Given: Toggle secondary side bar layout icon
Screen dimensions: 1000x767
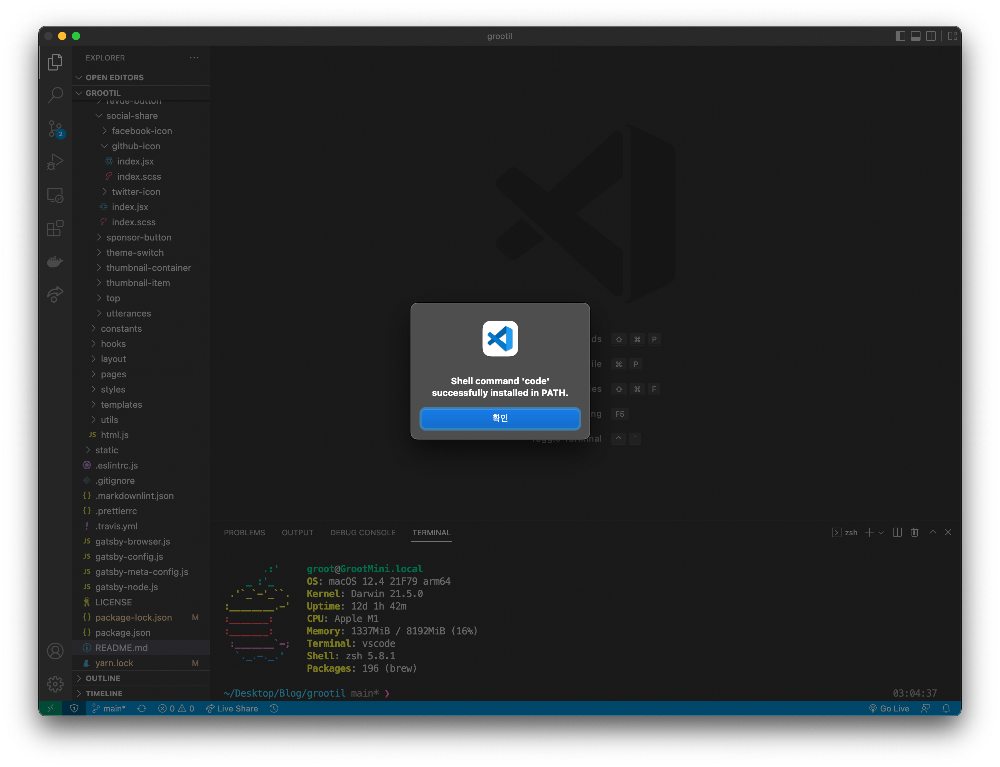Looking at the screenshot, I should (x=931, y=36).
